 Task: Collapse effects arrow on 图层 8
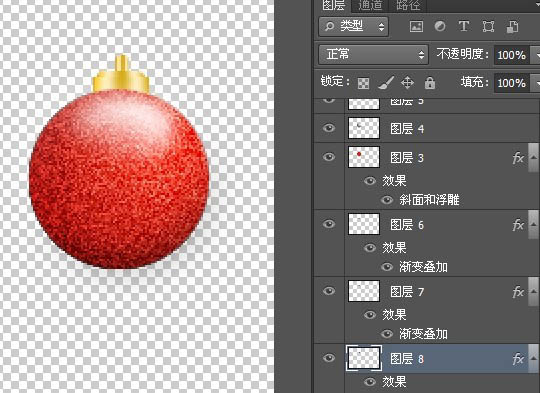pos(533,359)
